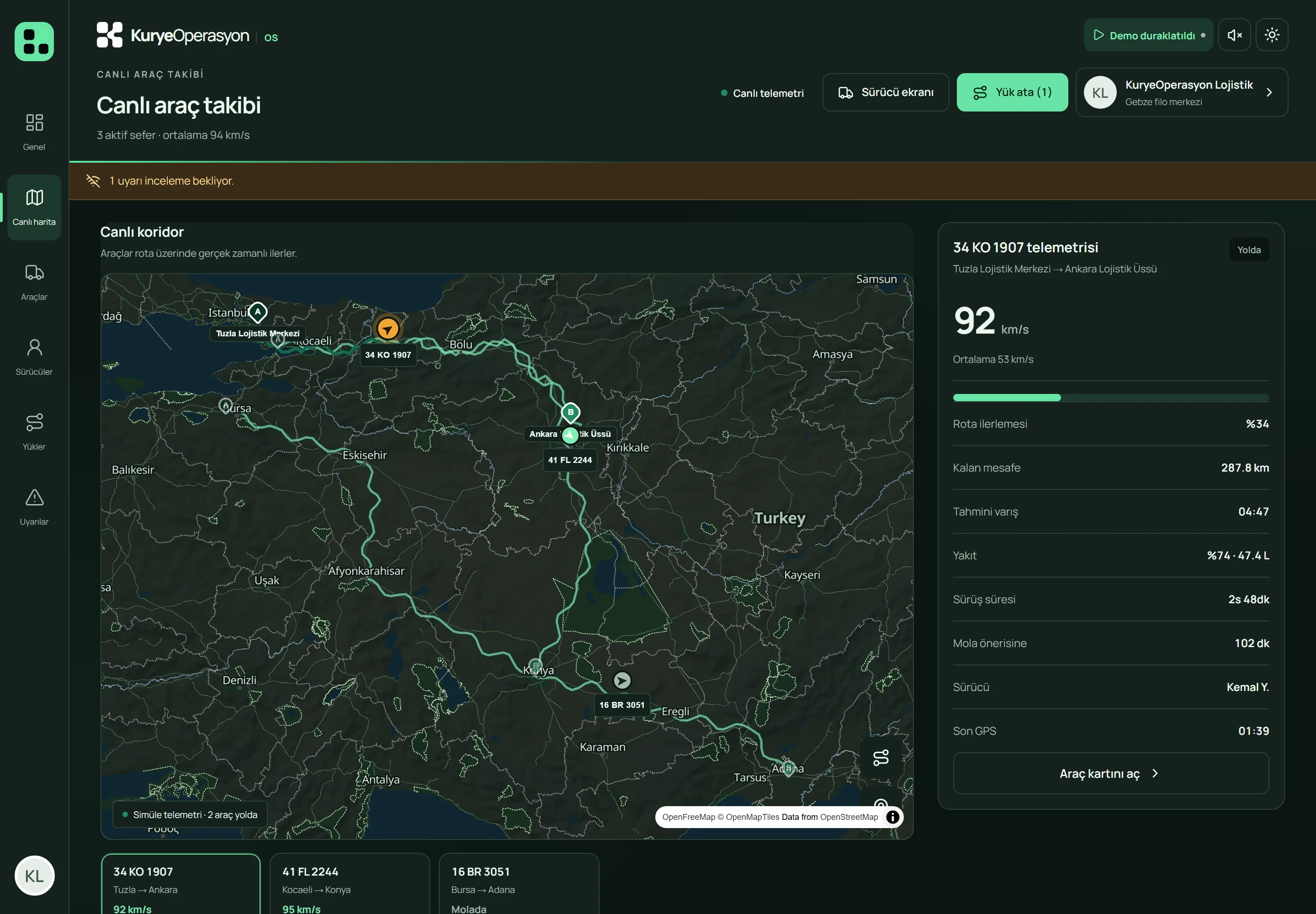Click the Bursa route waypoint marker
The height and width of the screenshot is (914, 1316).
coord(226,405)
